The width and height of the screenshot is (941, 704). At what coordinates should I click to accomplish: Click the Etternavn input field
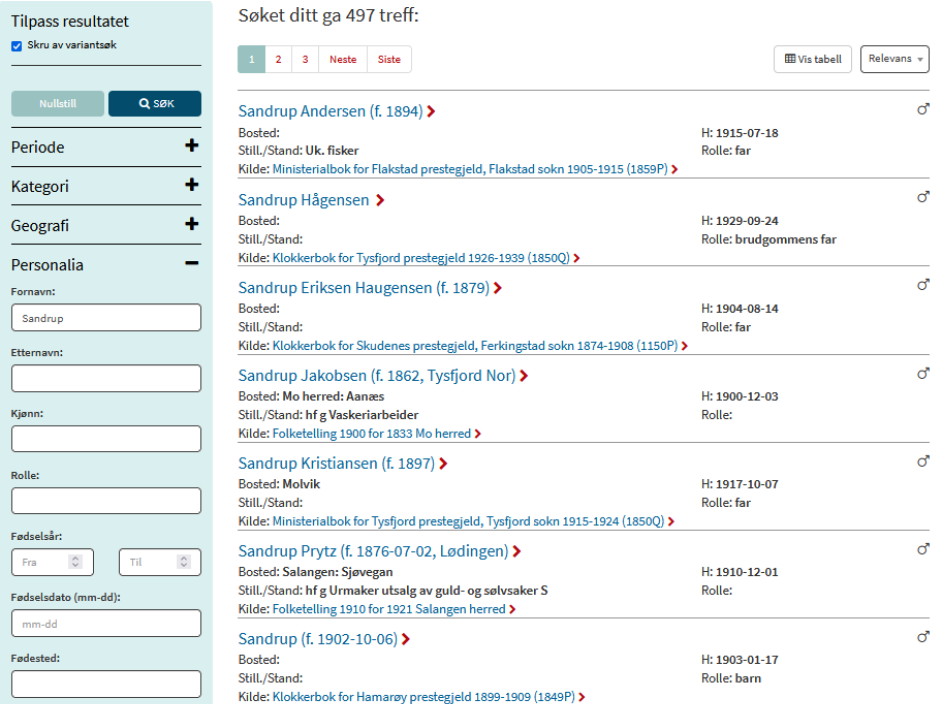[106, 378]
